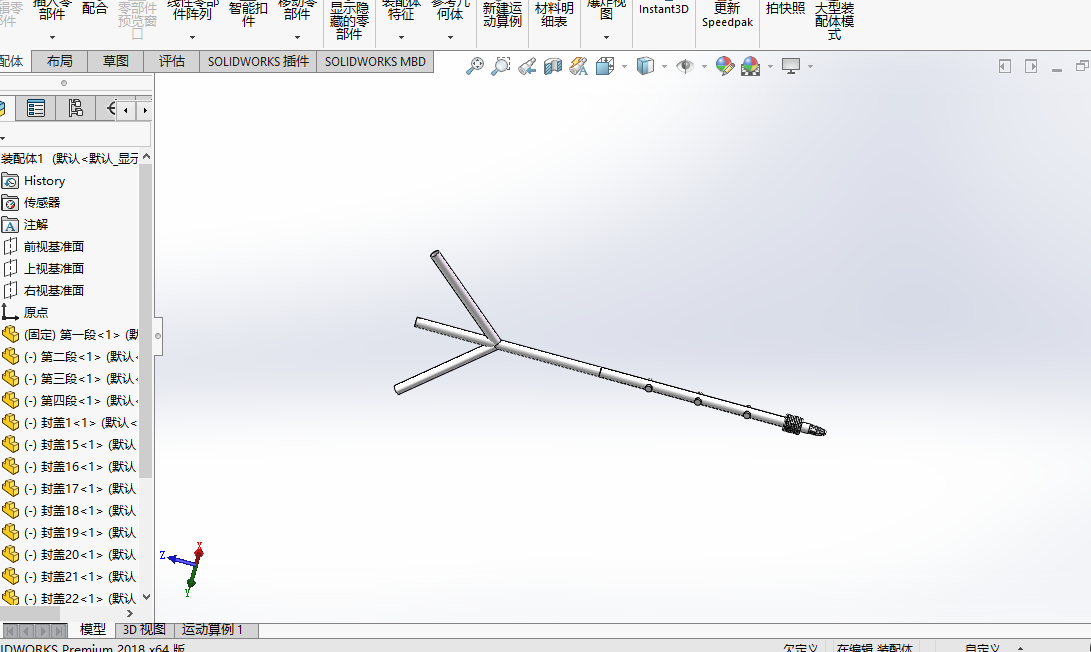The width and height of the screenshot is (1091, 652).
Task: Toggle 显示隐藏的零部件 show hidden components
Action: (x=349, y=19)
